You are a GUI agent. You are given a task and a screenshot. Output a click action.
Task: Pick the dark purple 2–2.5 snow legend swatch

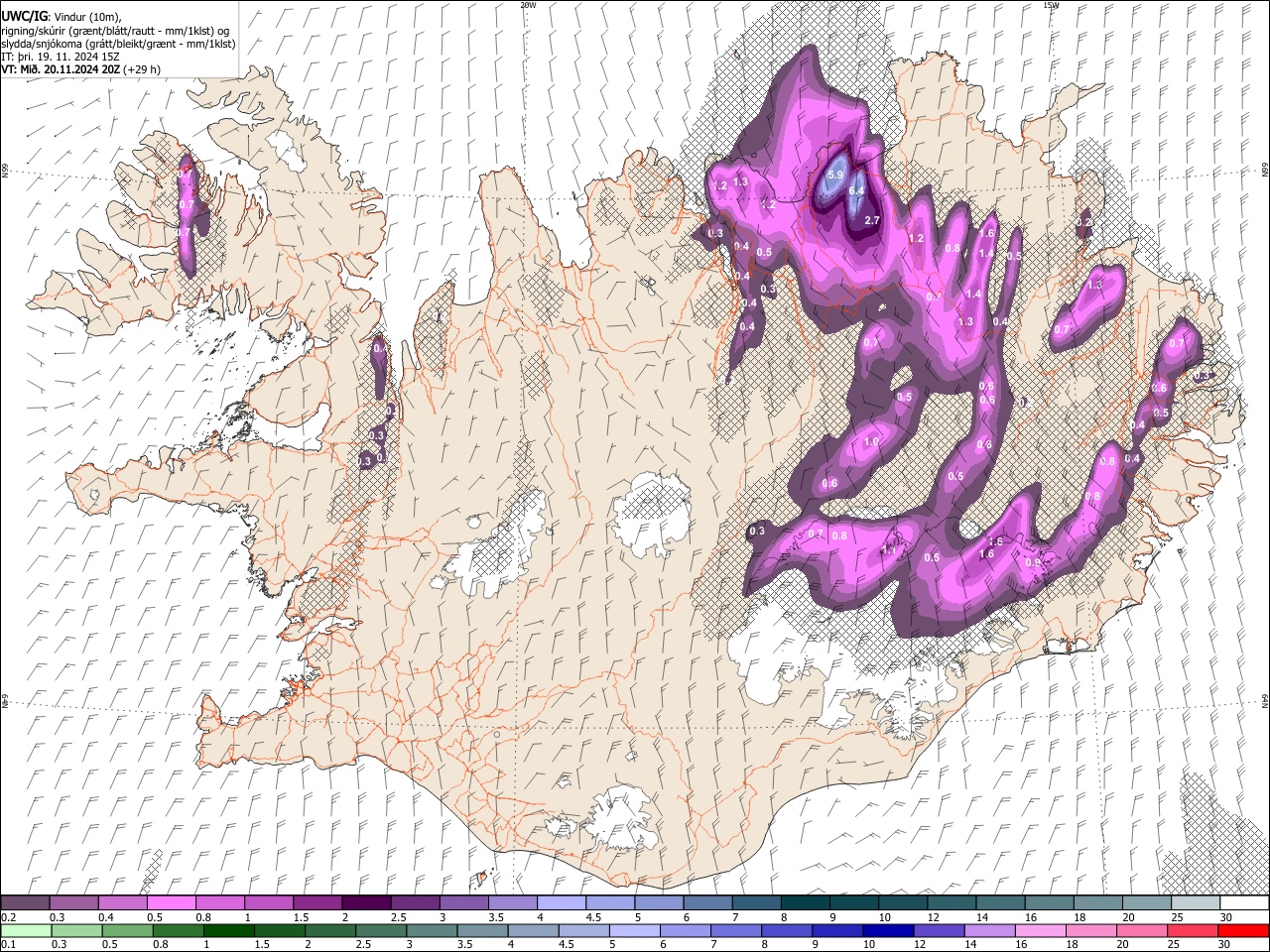tap(366, 902)
